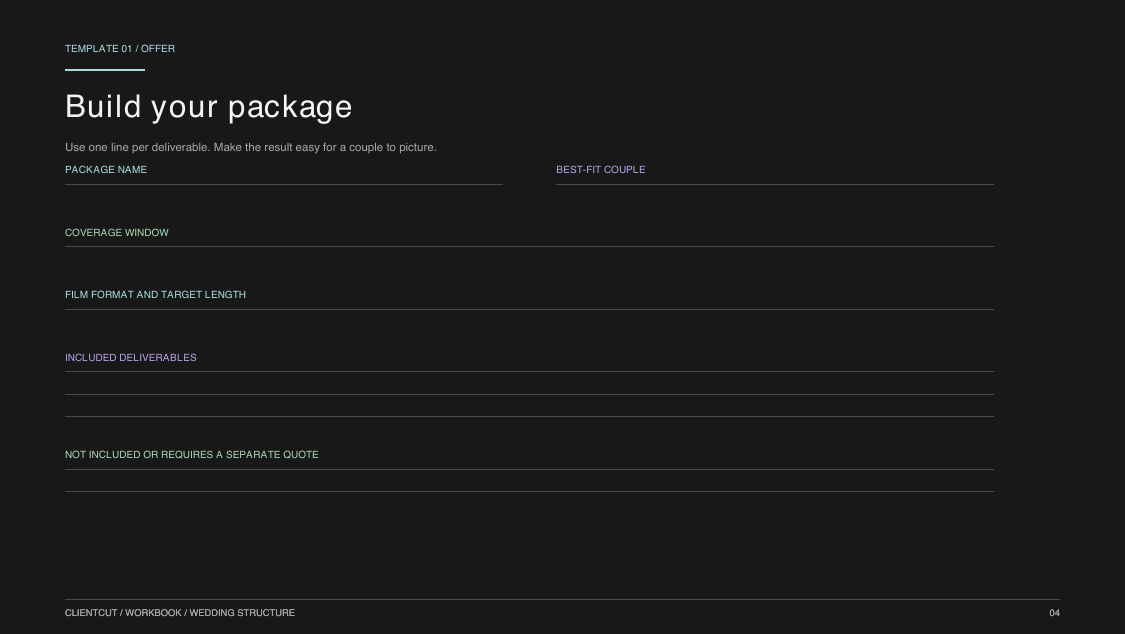
Task: Click the page number 04
Action: pyautogui.click(x=1055, y=613)
